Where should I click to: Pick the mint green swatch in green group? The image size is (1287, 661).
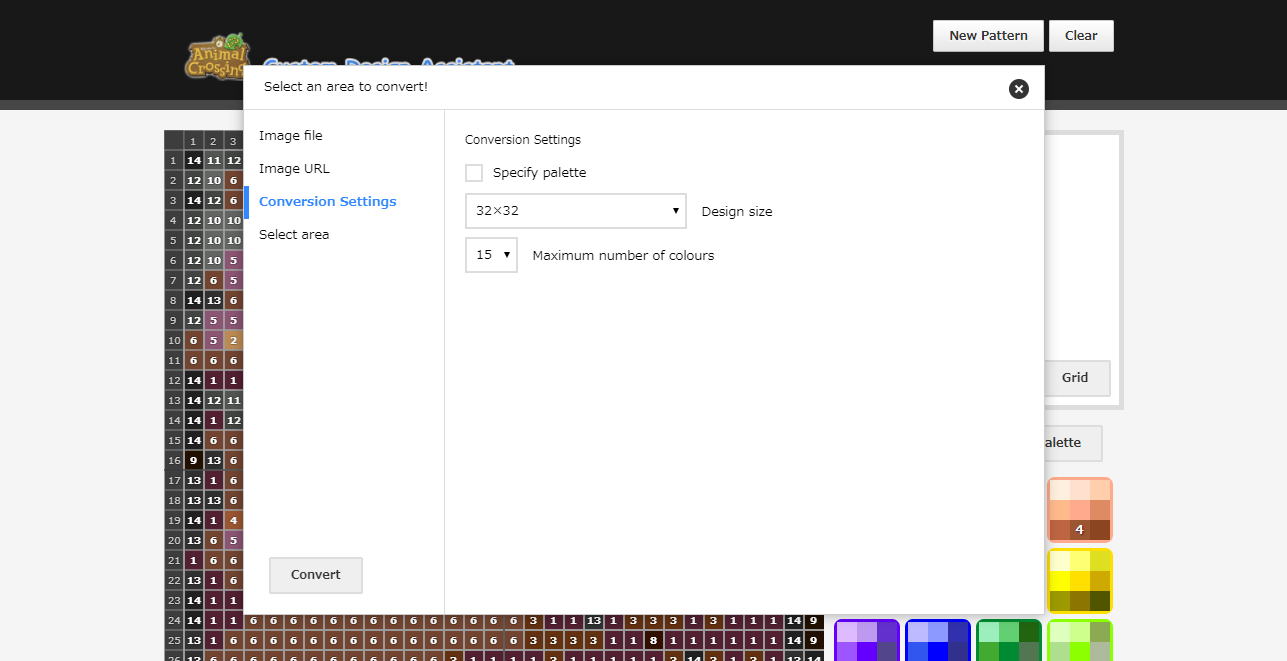tap(989, 632)
